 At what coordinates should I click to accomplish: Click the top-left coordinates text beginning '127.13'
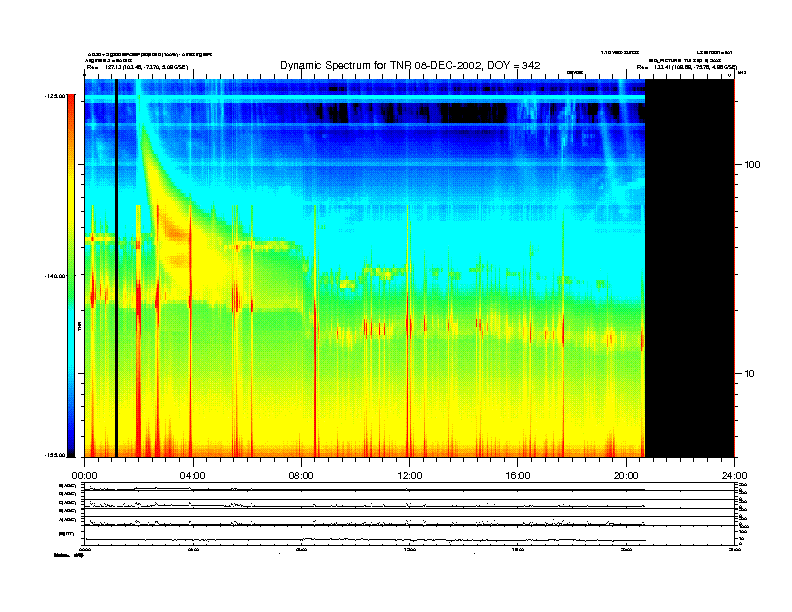point(145,67)
